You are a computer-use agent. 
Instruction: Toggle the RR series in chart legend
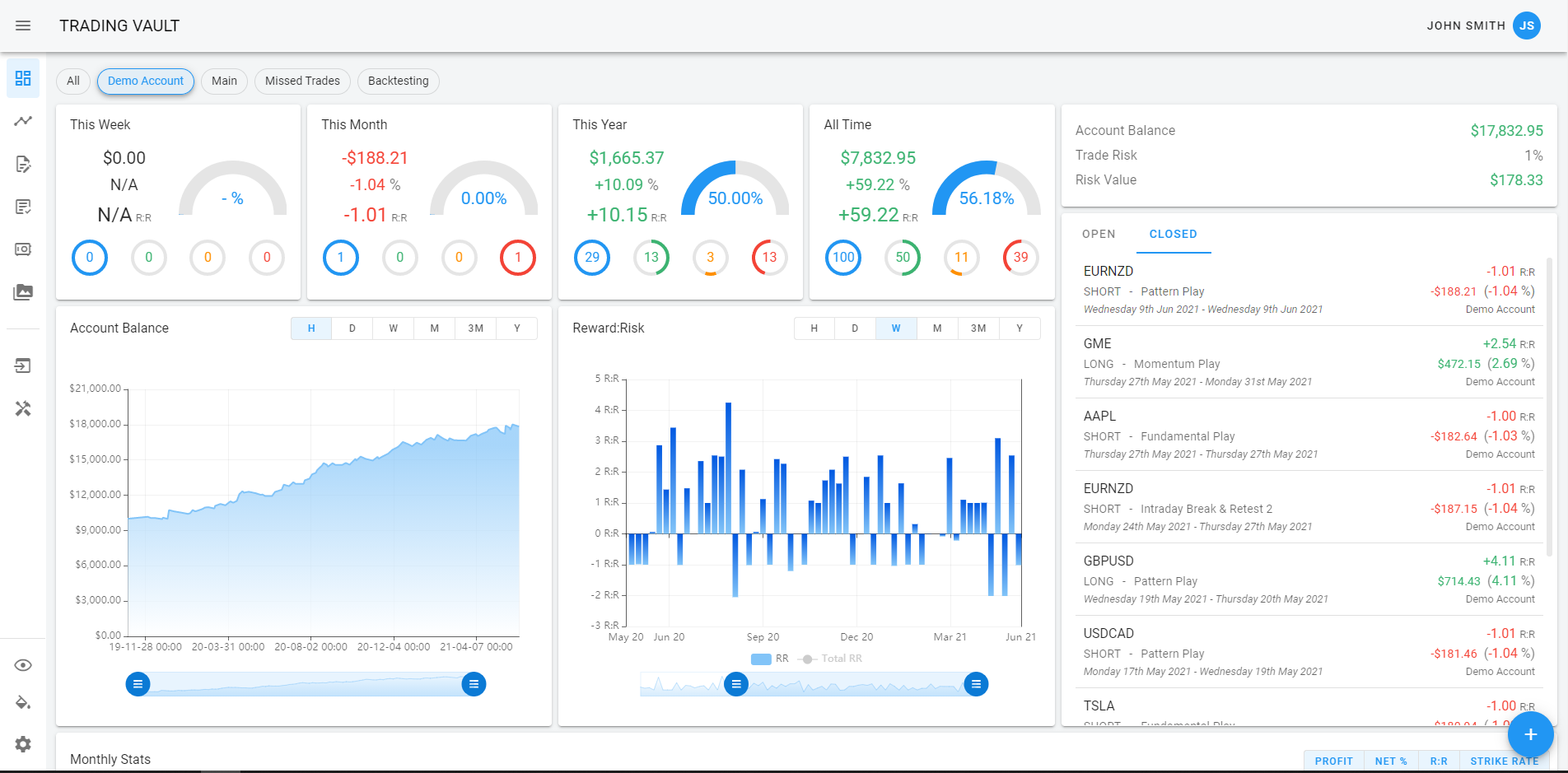[770, 659]
